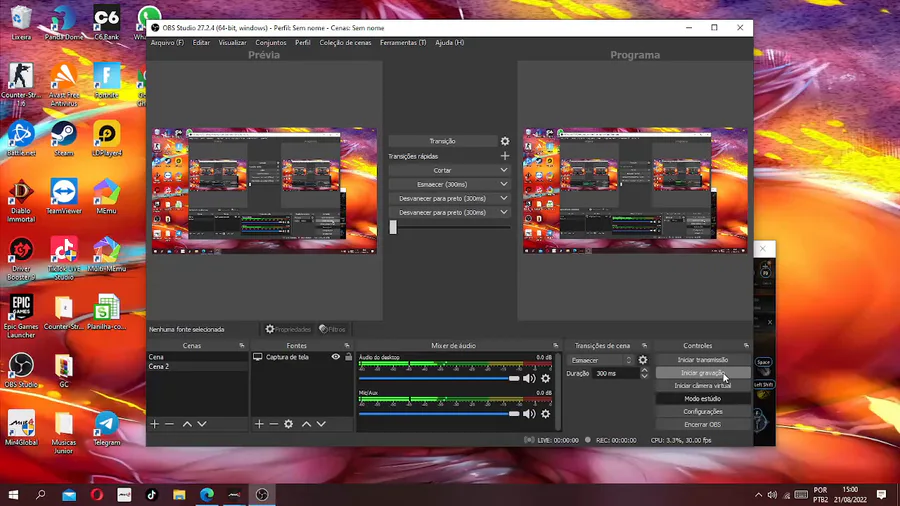900x506 pixels.
Task: Click the Duração 300 ms input field
Action: point(615,373)
